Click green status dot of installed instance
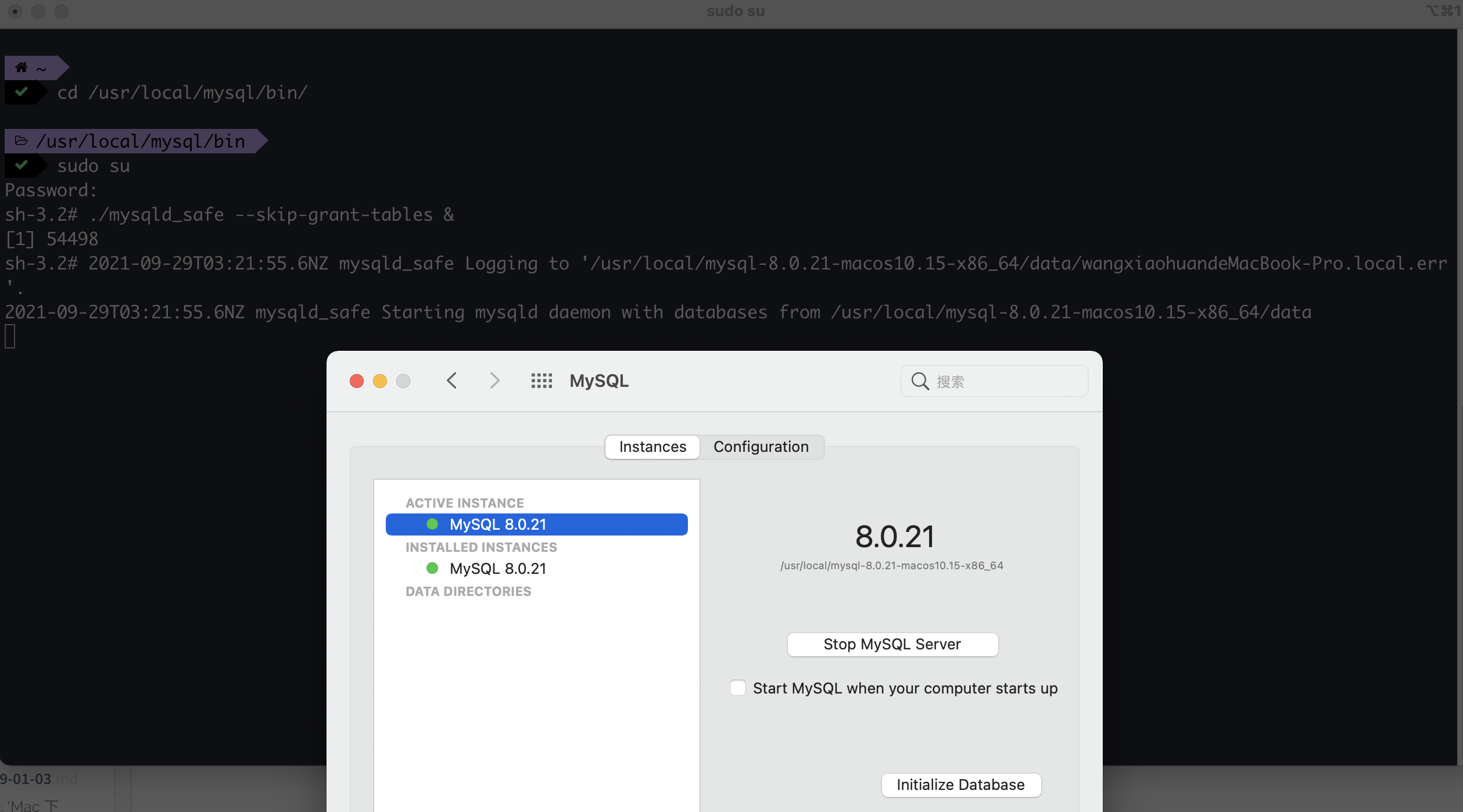Viewport: 1463px width, 812px height. pos(432,569)
